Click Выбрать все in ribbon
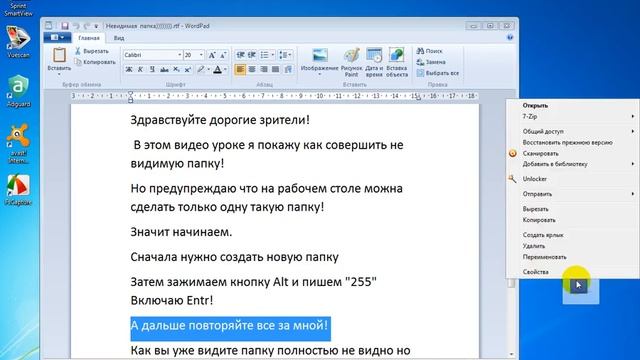Screen dimensions: 640x360 [x=438, y=73]
